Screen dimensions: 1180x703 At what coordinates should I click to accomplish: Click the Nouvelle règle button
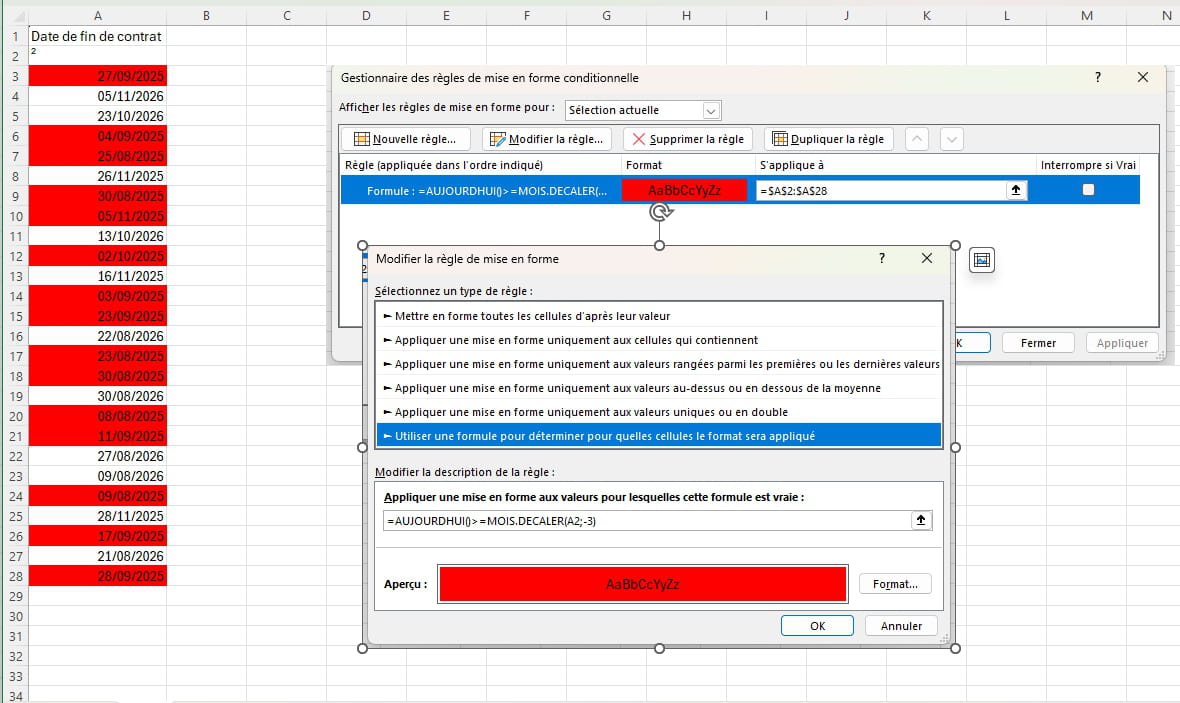pos(406,139)
